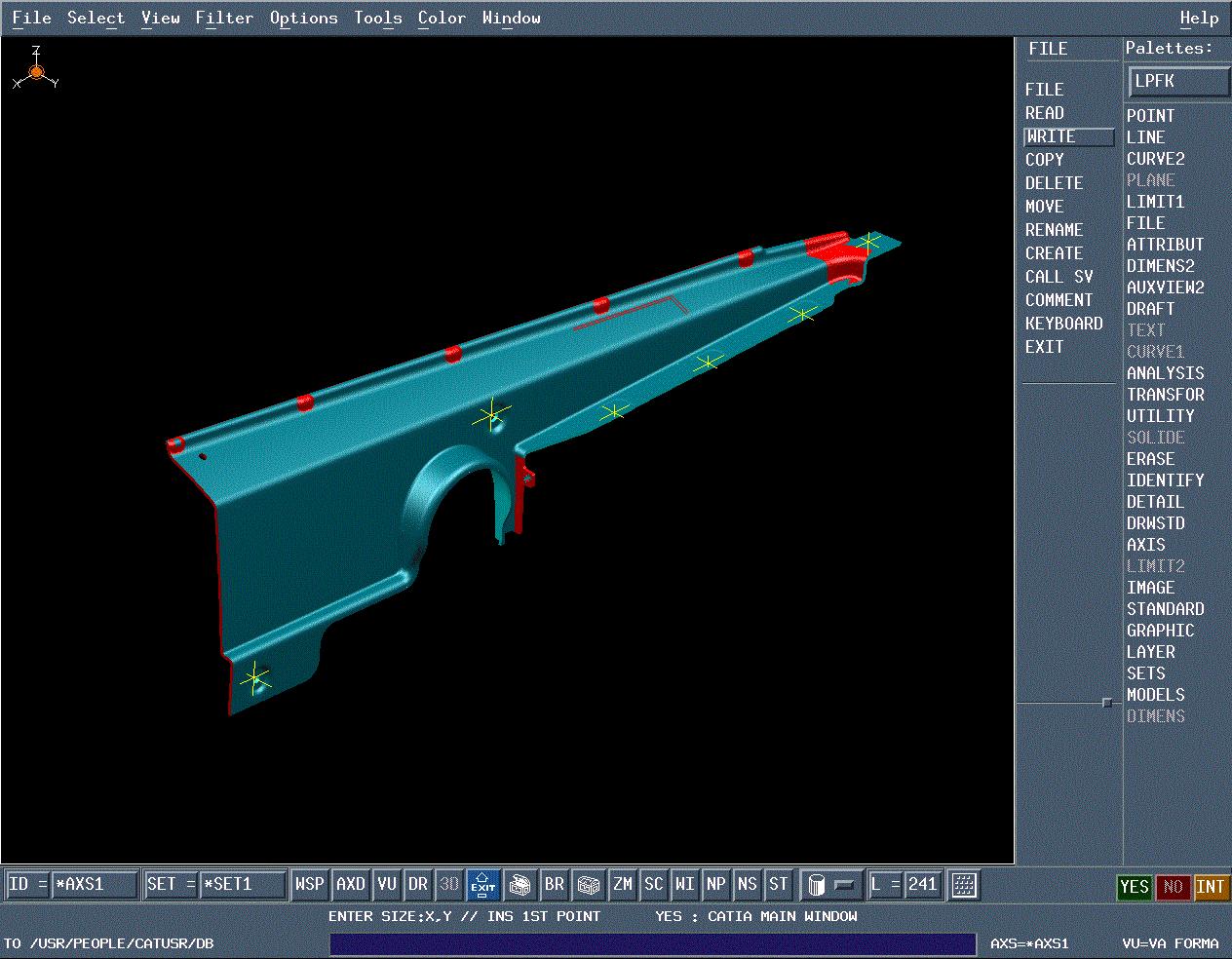Image resolution: width=1232 pixels, height=959 pixels.
Task: Click the printer-like icon next to EXIT
Action: 520,885
